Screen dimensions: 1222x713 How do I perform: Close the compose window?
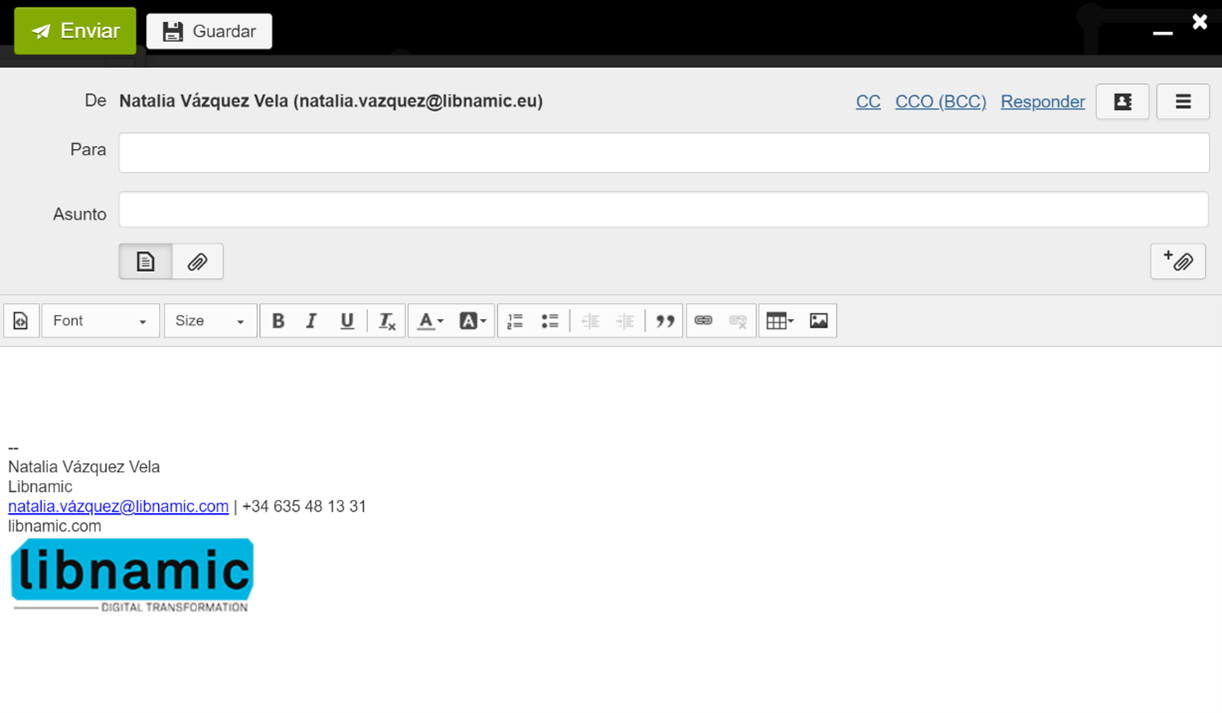click(1200, 22)
